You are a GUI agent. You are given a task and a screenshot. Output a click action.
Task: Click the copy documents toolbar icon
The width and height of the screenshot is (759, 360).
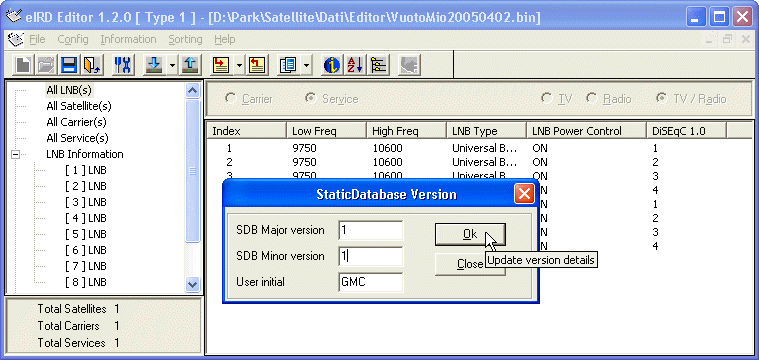[288, 65]
